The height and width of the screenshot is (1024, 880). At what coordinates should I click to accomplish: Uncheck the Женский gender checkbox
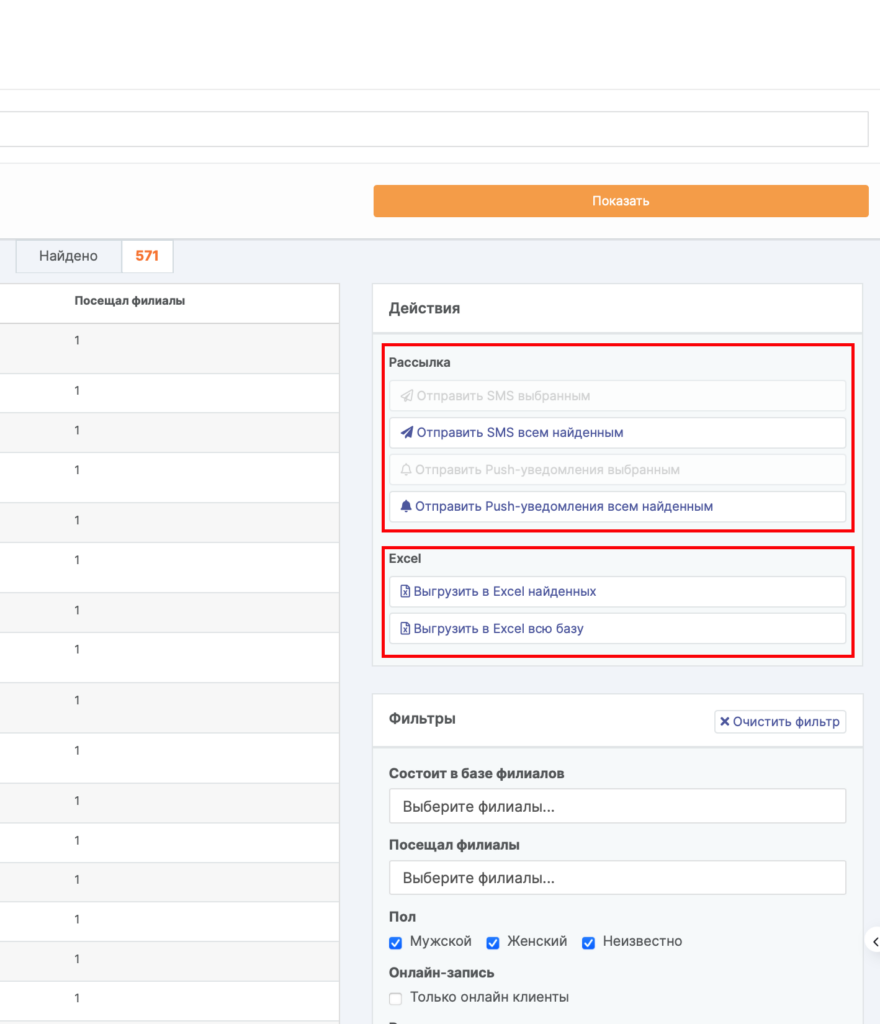click(x=493, y=943)
